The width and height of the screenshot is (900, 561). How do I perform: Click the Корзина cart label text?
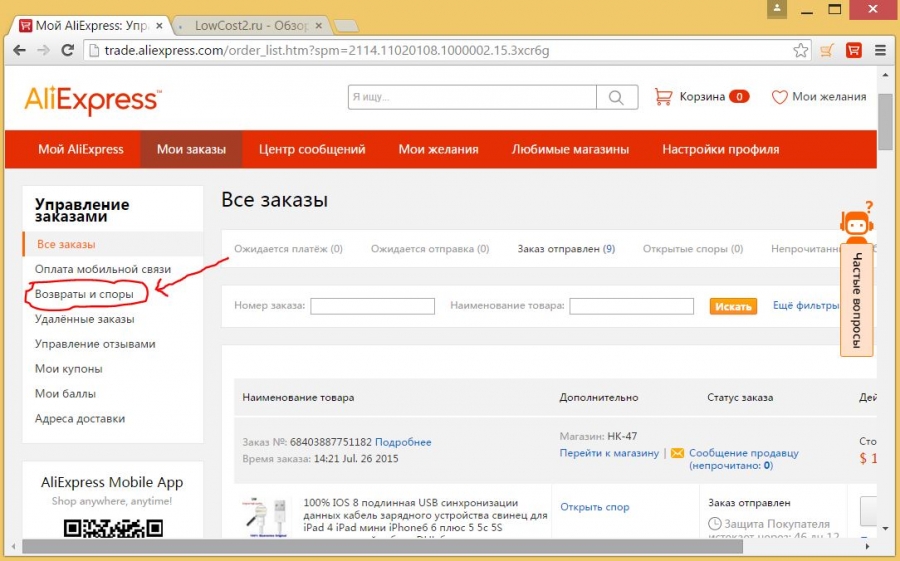(702, 96)
